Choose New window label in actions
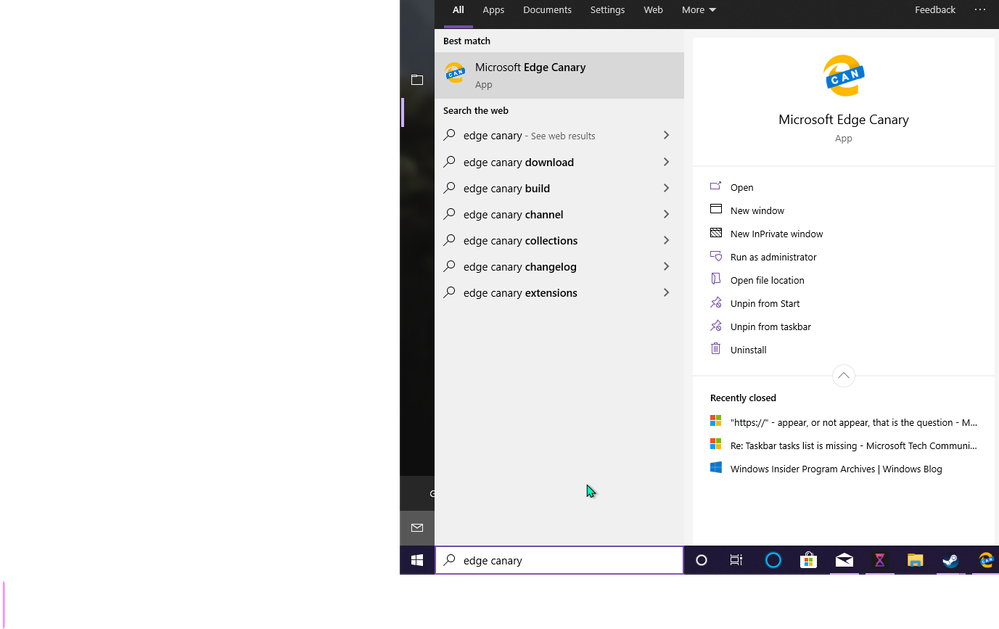This screenshot has height=629, width=999. click(x=757, y=210)
